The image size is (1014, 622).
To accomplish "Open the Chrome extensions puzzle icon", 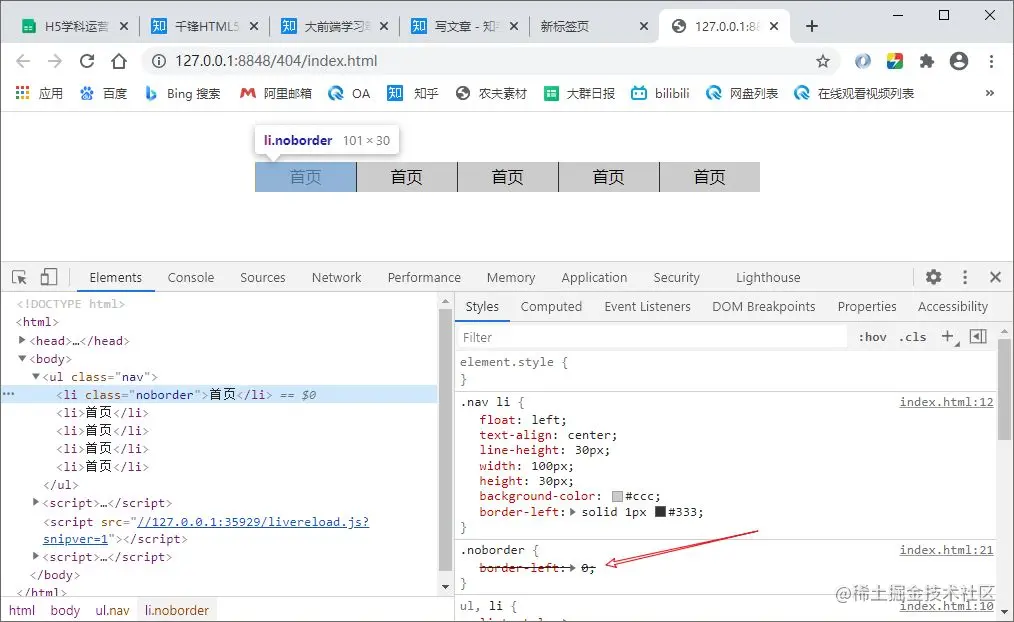I will pyautogui.click(x=927, y=61).
